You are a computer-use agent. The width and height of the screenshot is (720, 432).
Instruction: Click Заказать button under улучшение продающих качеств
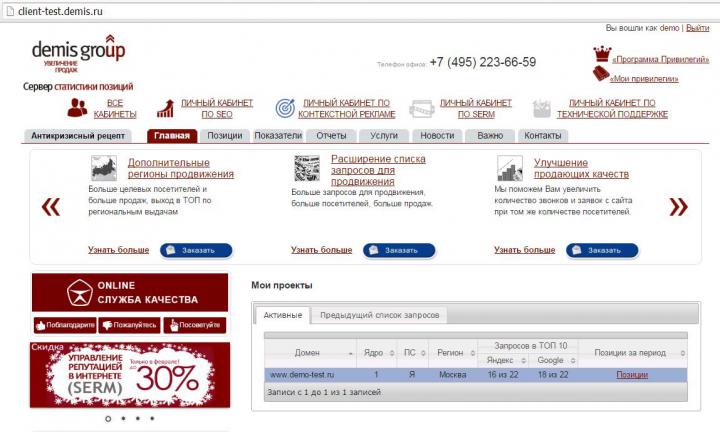tap(602, 250)
